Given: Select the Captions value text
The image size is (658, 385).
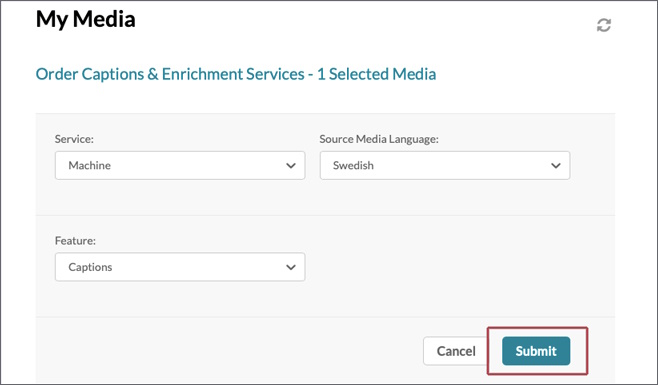Looking at the screenshot, I should tap(90, 267).
